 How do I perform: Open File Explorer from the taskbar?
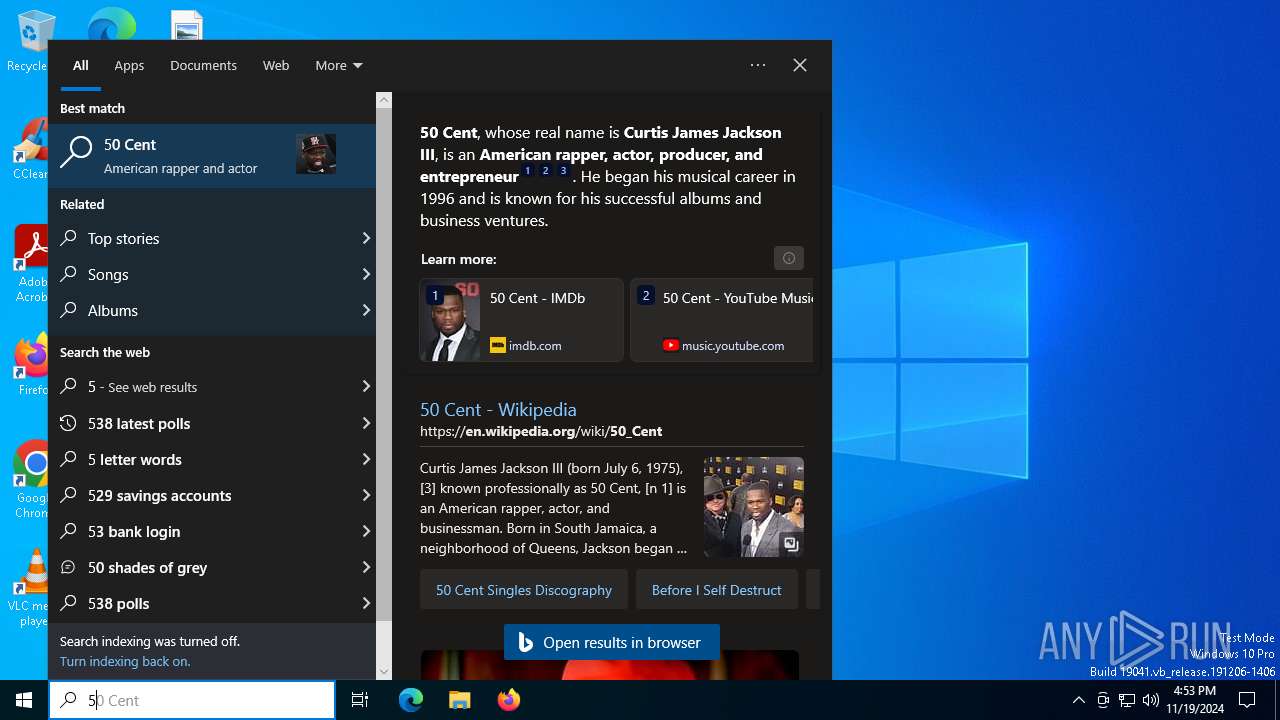[x=459, y=700]
